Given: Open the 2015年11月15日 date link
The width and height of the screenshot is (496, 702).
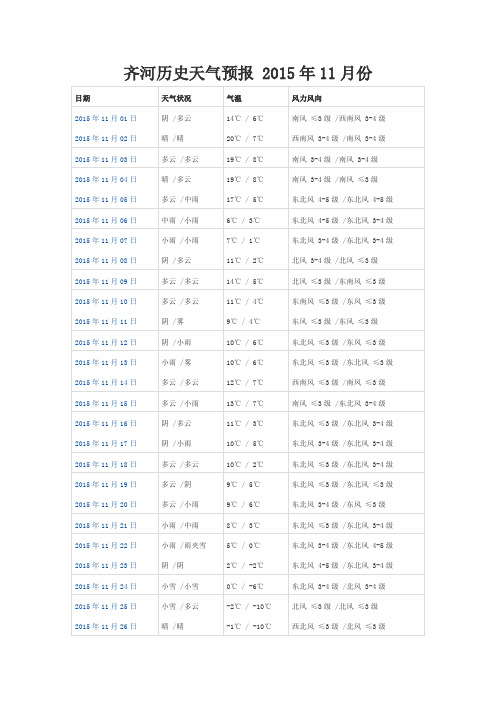Looking at the screenshot, I should [x=106, y=404].
